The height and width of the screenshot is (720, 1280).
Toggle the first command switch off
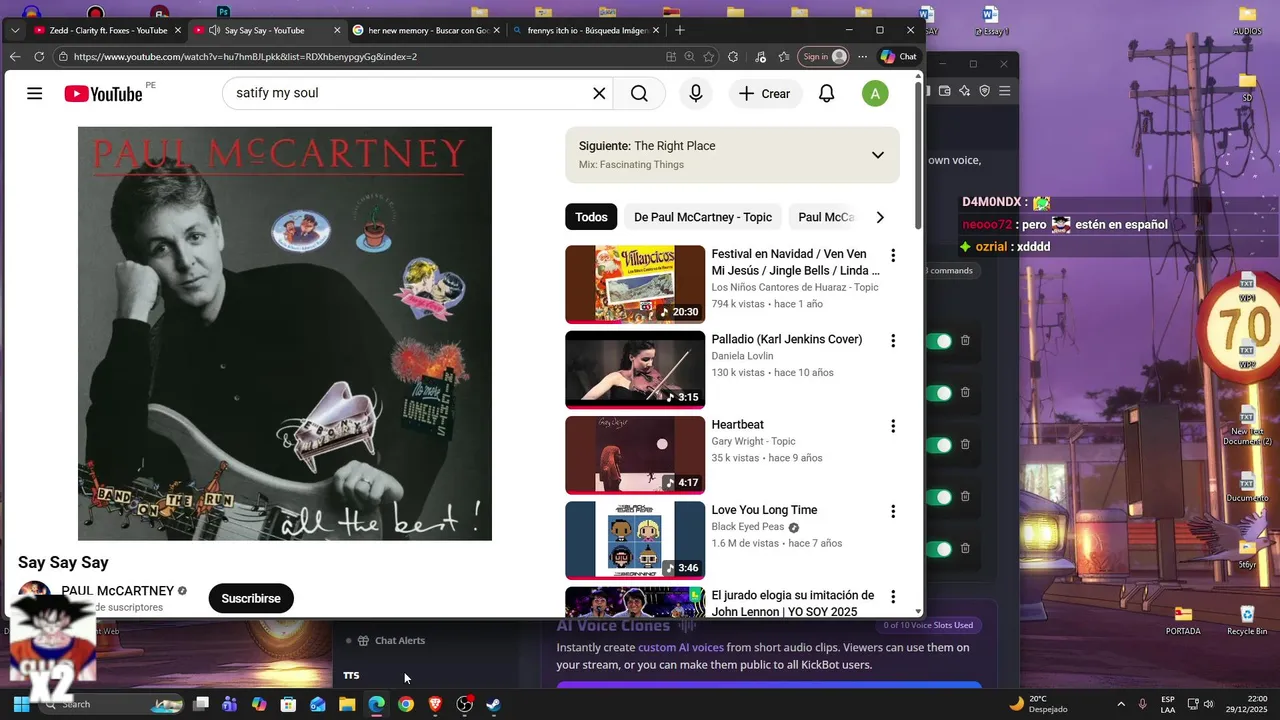939,341
